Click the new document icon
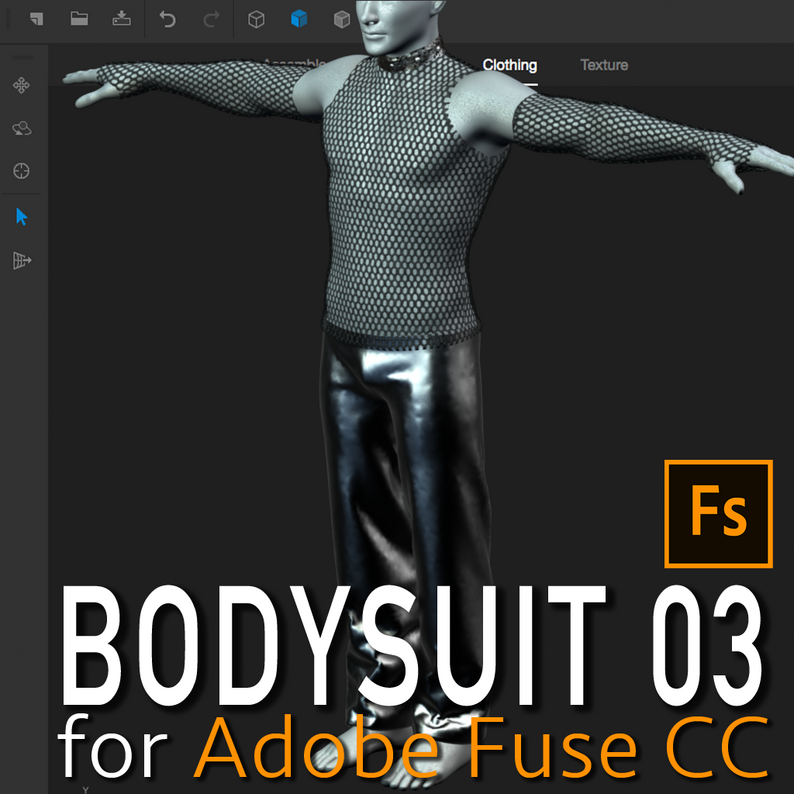The height and width of the screenshot is (794, 794). tap(36, 19)
